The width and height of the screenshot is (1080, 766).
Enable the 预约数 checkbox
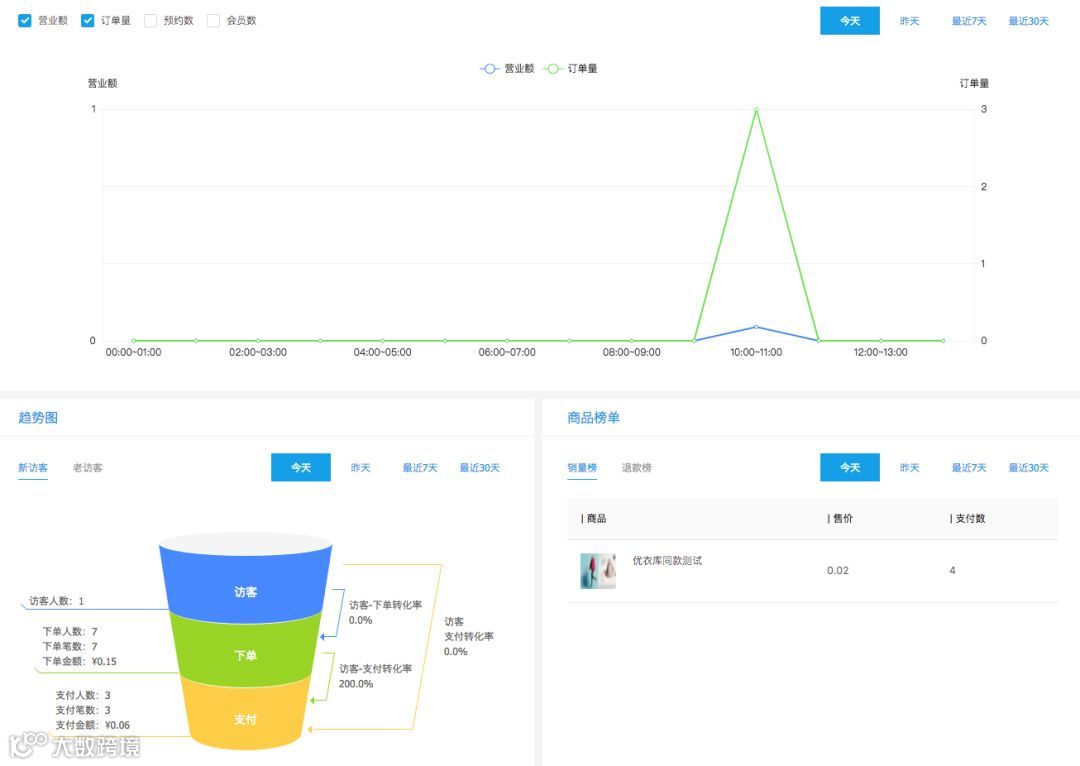[150, 21]
